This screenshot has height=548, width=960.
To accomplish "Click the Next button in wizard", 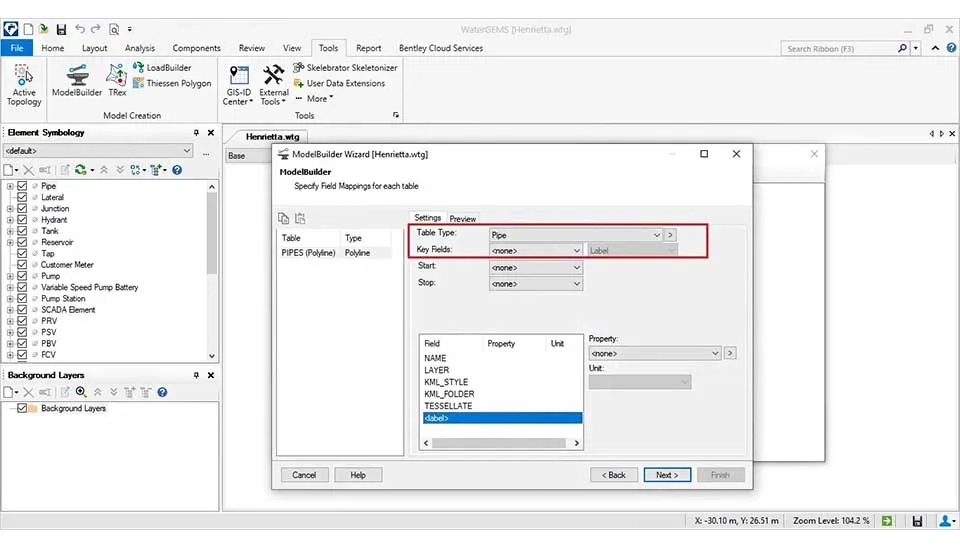I will pyautogui.click(x=667, y=475).
